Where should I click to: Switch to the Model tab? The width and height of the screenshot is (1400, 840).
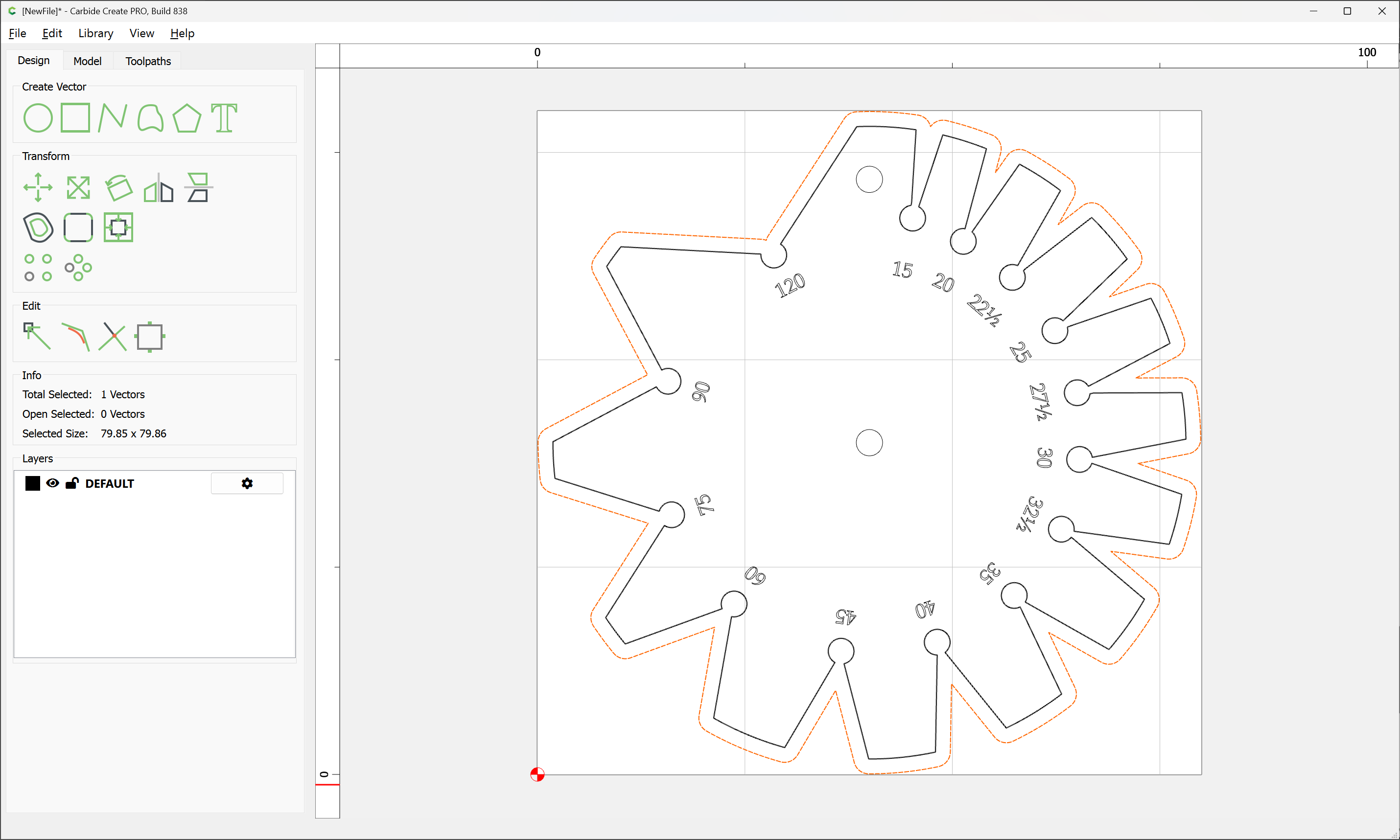click(x=87, y=61)
